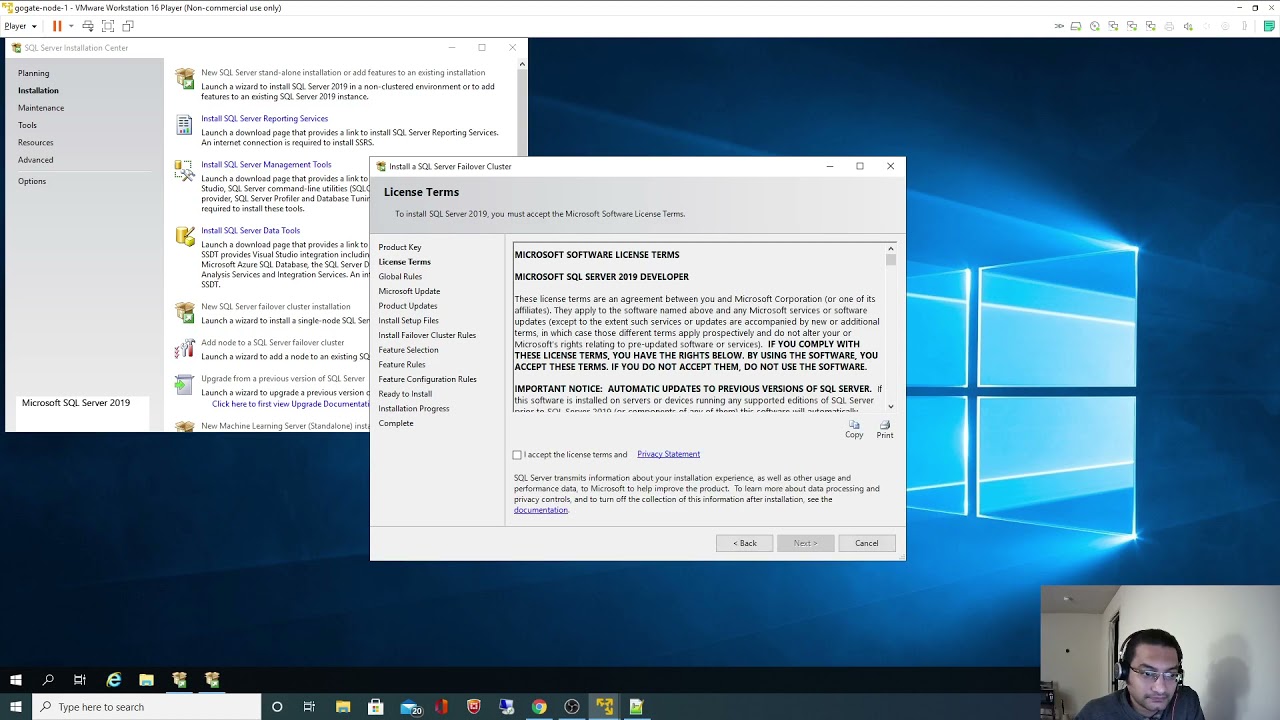
Task: Open Mail app on host taskbar
Action: pyautogui.click(x=410, y=707)
